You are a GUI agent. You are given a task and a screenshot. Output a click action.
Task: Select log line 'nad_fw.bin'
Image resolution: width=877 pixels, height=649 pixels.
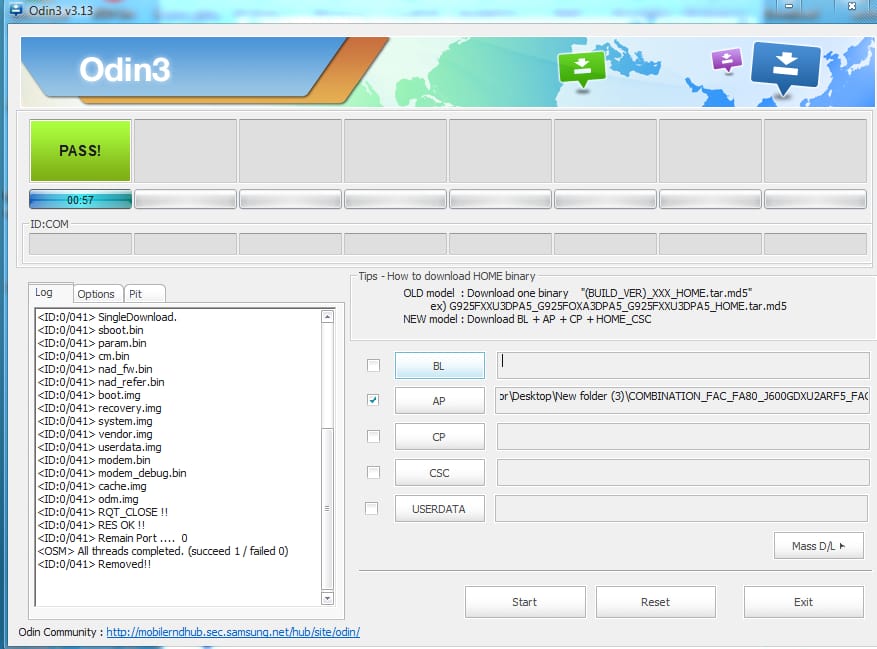[95, 369]
